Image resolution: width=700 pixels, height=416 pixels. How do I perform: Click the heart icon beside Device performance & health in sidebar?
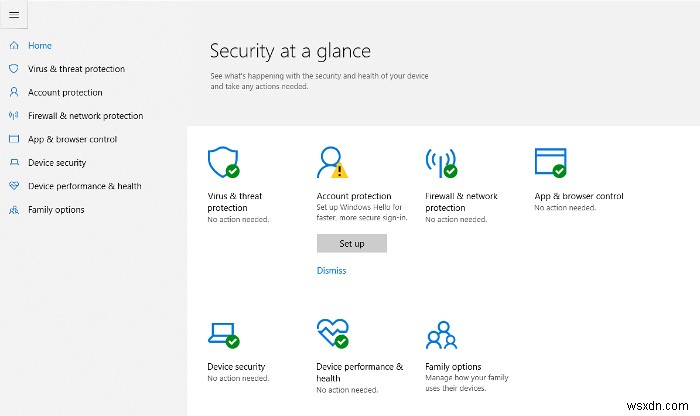pos(14,186)
